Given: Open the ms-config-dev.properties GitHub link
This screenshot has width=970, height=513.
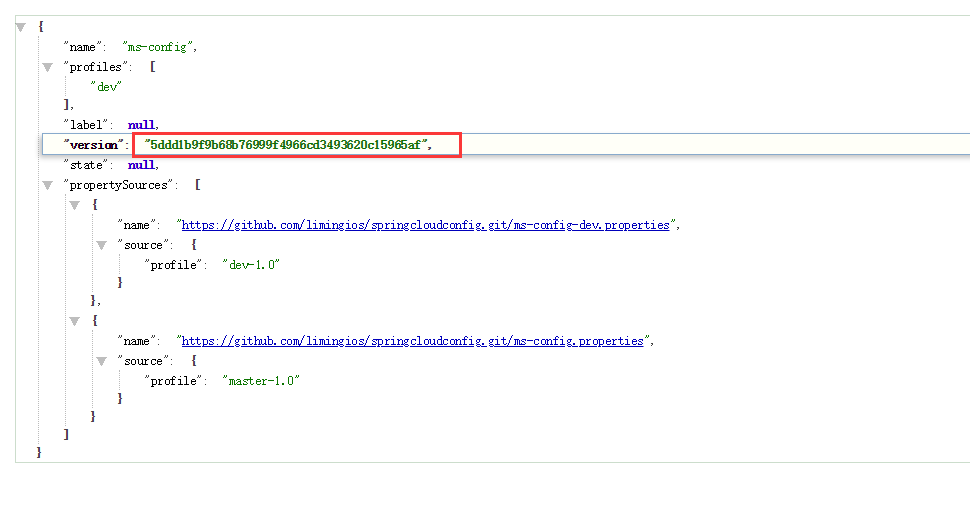Looking at the screenshot, I should coord(426,225).
